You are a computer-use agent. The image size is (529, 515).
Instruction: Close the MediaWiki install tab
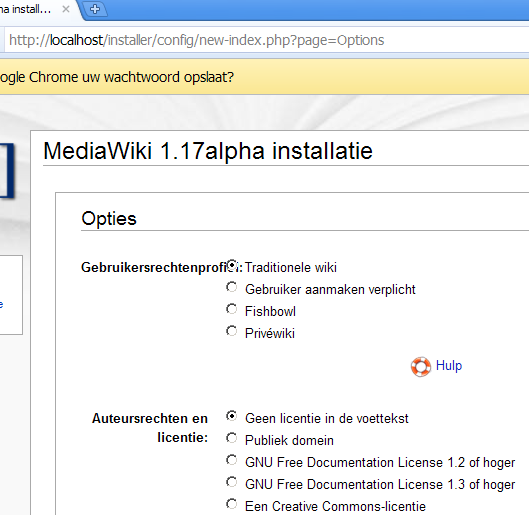point(66,9)
